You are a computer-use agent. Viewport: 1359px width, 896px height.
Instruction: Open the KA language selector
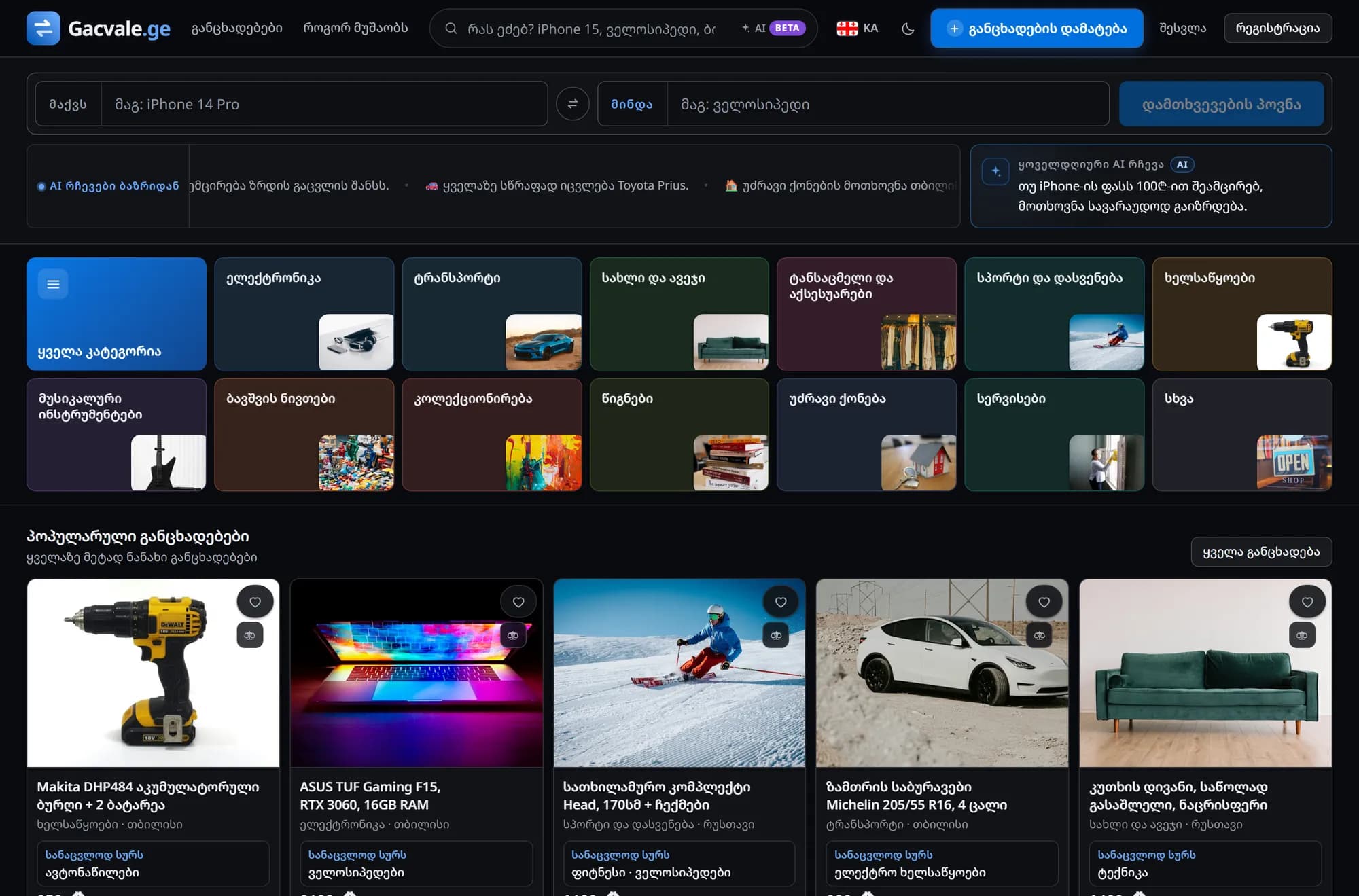pyautogui.click(x=858, y=29)
